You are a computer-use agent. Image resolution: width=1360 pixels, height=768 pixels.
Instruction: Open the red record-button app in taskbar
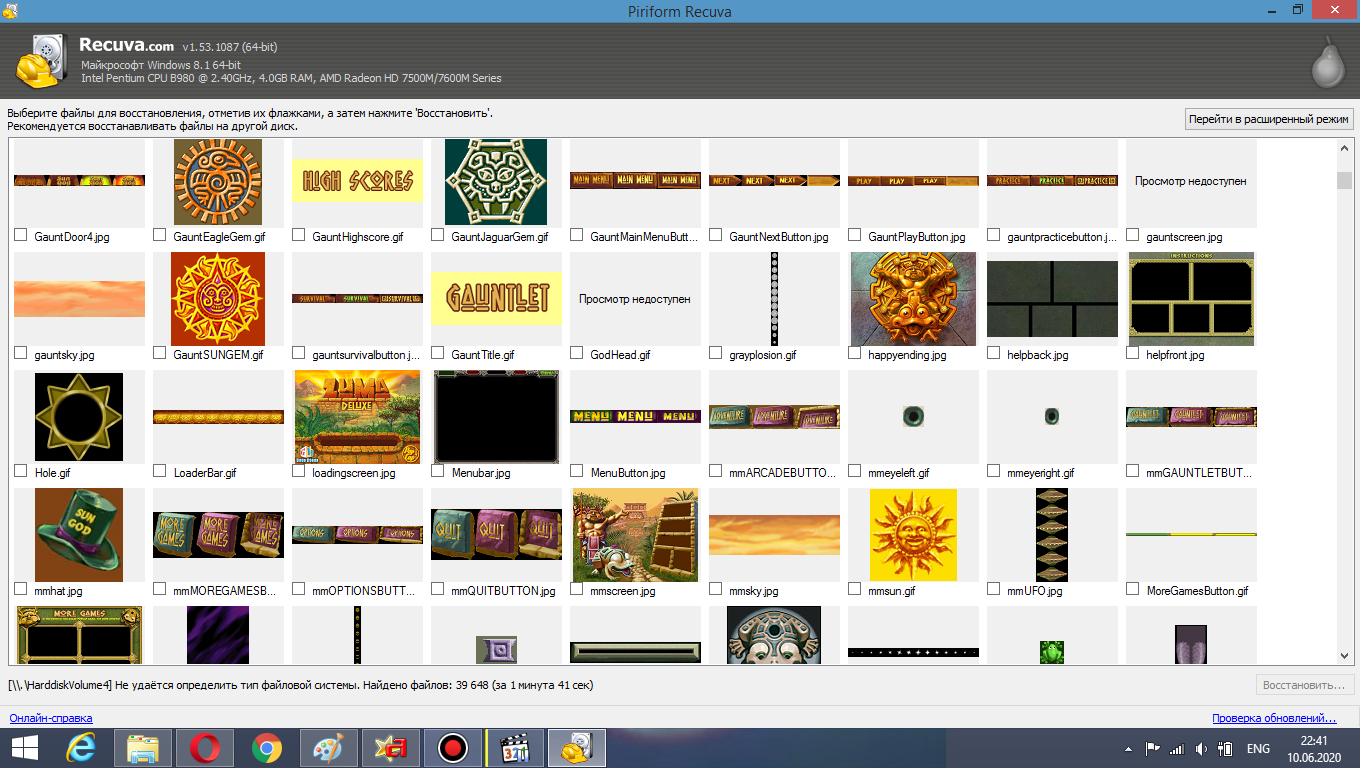tap(453, 747)
